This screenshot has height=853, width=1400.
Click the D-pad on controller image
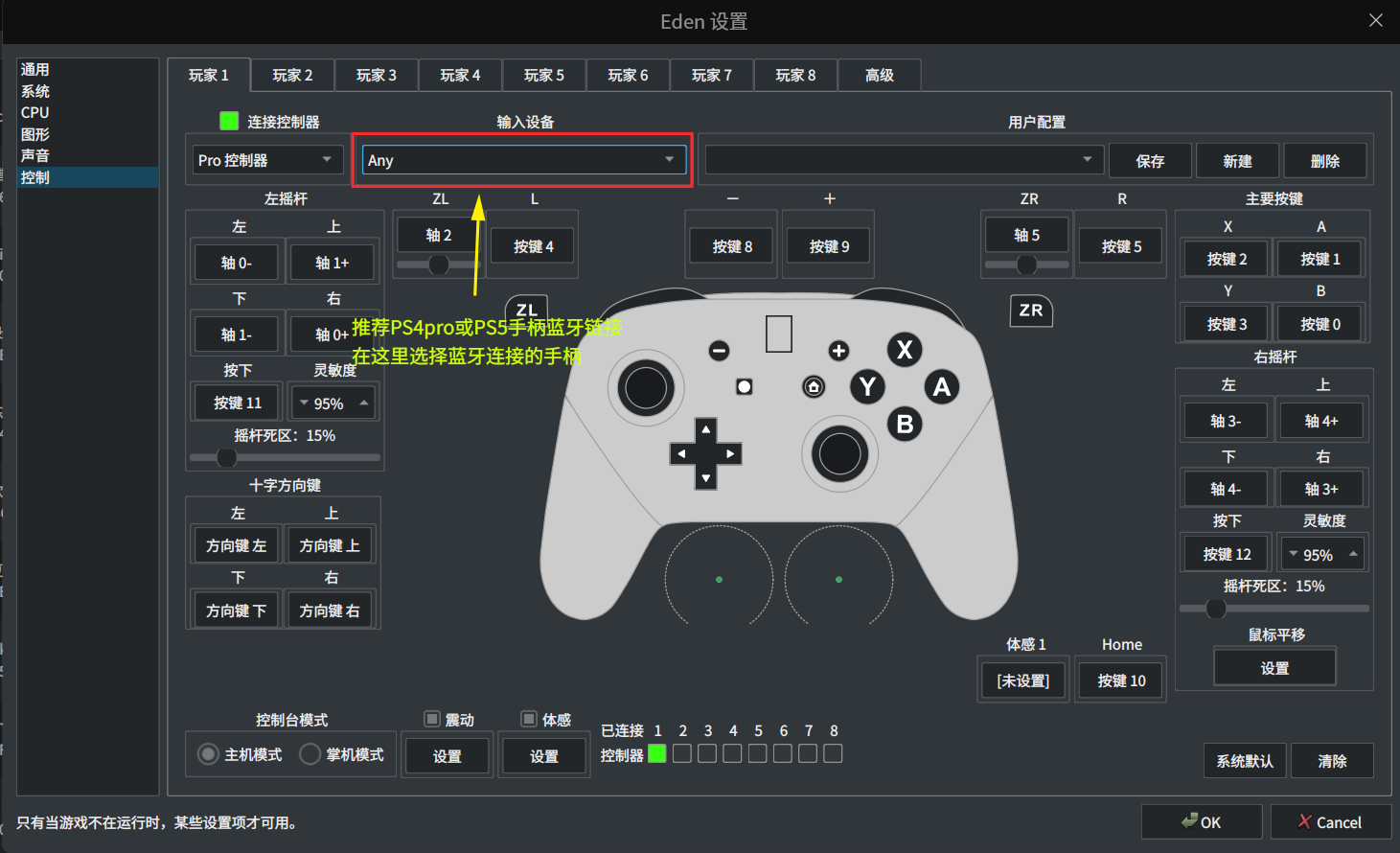point(706,453)
